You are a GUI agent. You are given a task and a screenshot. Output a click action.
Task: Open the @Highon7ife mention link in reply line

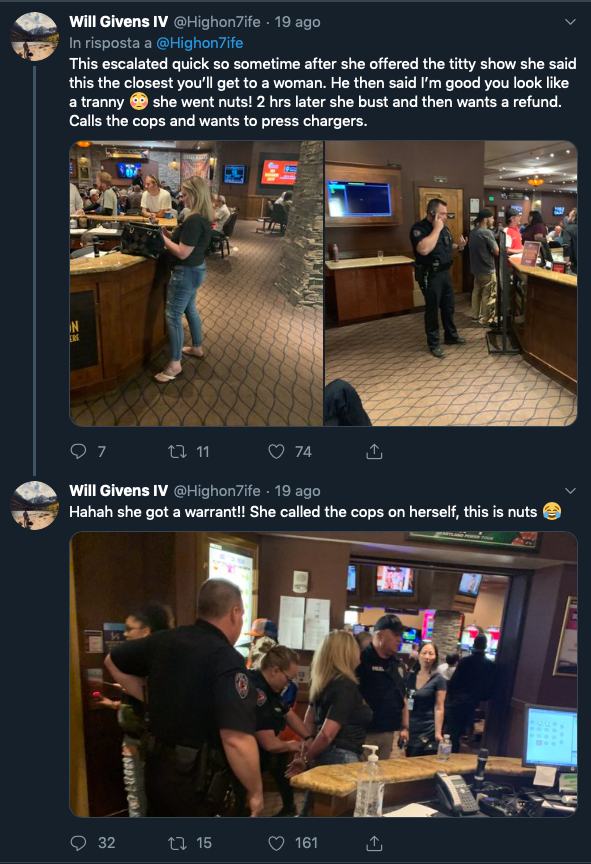tap(199, 43)
